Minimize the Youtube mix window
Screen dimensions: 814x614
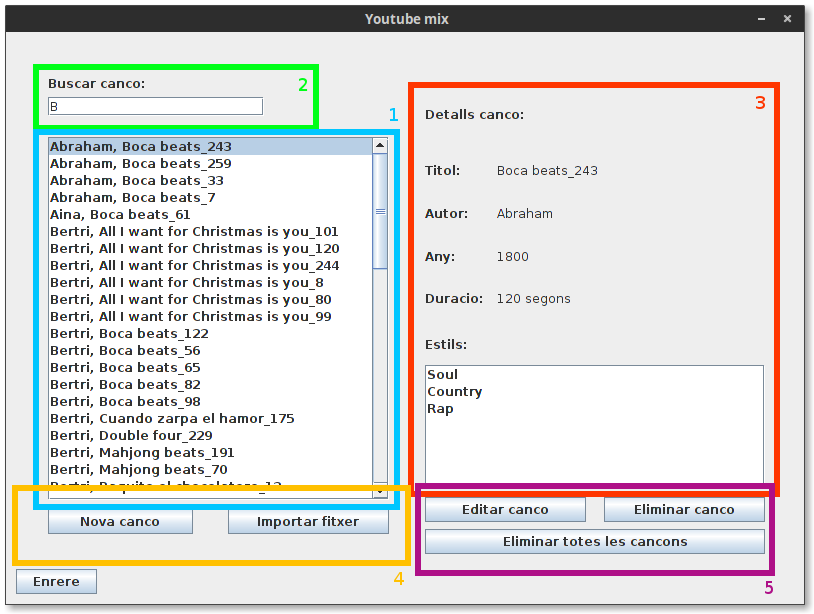pos(761,19)
